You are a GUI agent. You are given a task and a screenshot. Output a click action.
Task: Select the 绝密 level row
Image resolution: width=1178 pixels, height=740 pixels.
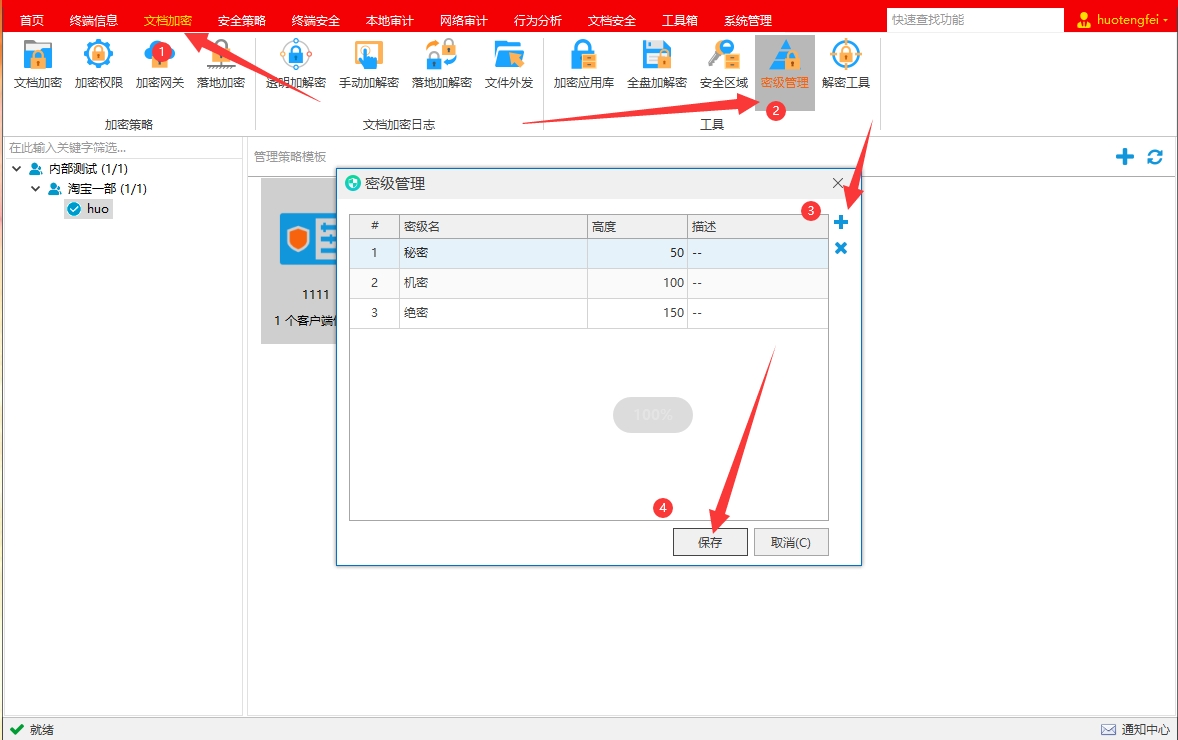pyautogui.click(x=589, y=313)
